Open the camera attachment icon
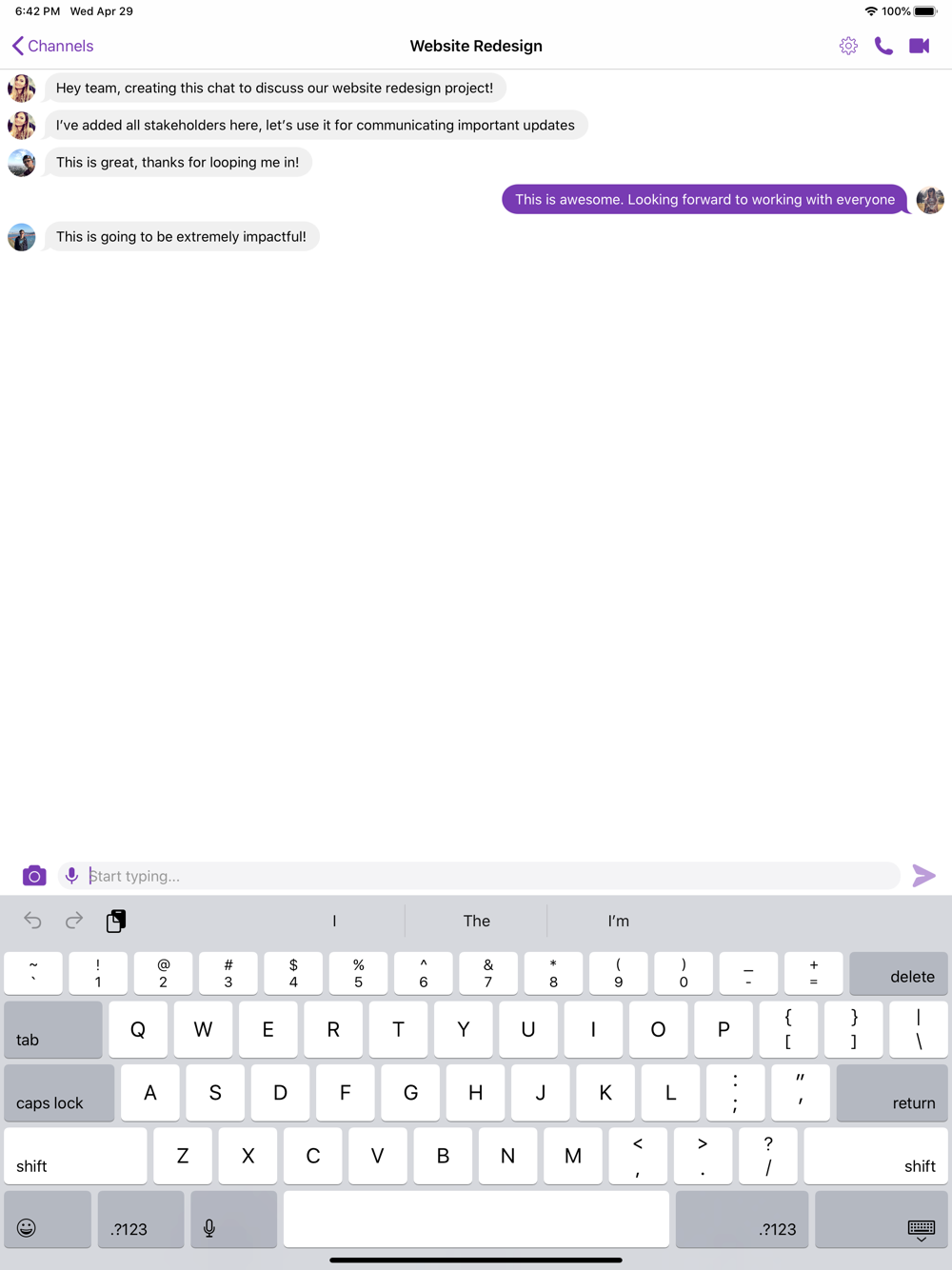 34,876
